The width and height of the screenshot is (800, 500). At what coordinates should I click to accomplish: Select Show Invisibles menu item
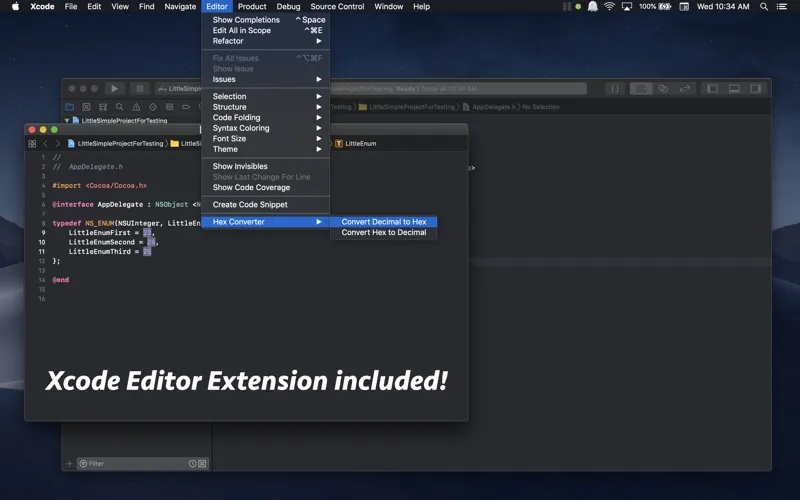click(x=266, y=166)
